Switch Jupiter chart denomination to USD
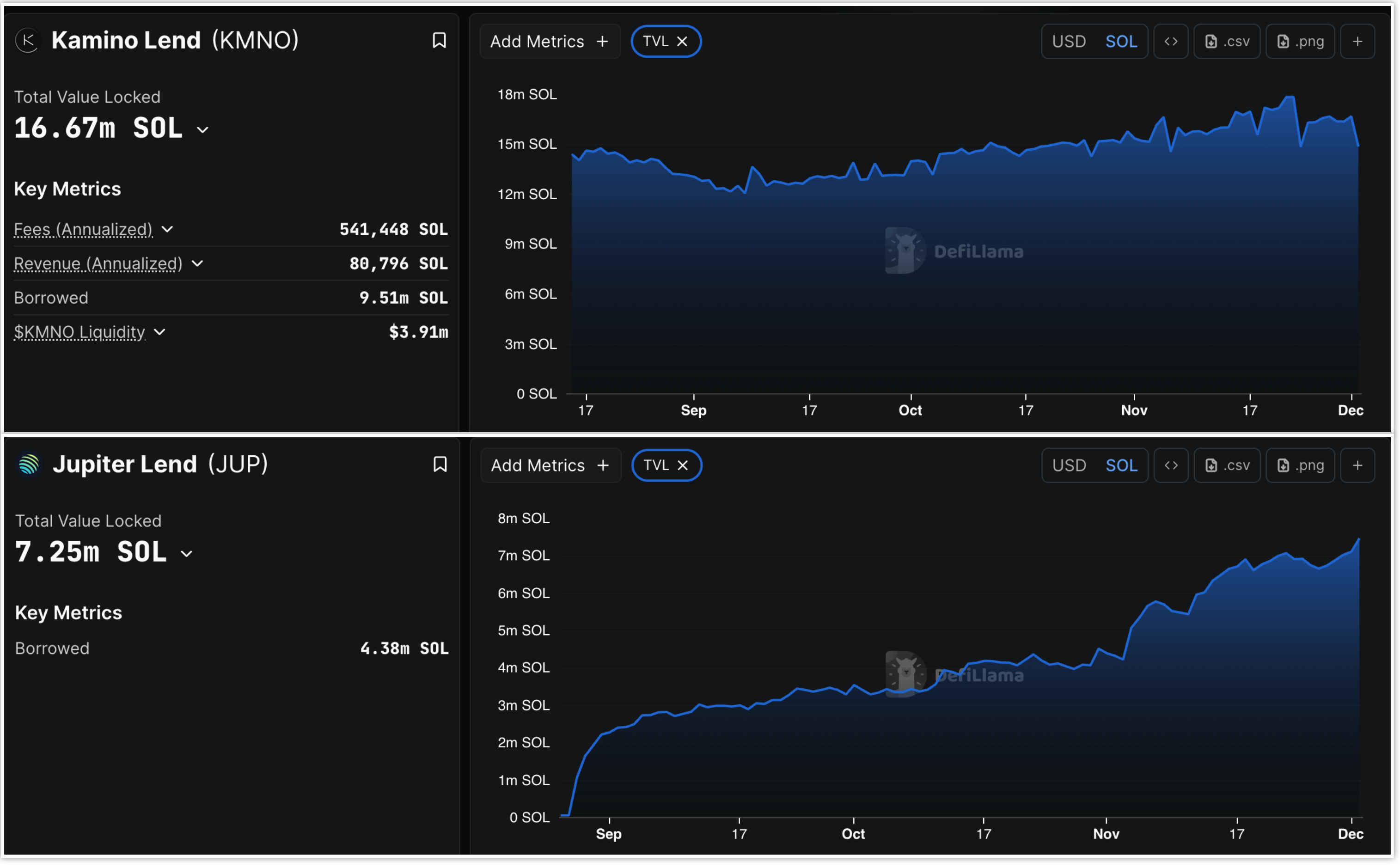Image resolution: width=1400 pixels, height=868 pixels. pyautogui.click(x=1069, y=465)
